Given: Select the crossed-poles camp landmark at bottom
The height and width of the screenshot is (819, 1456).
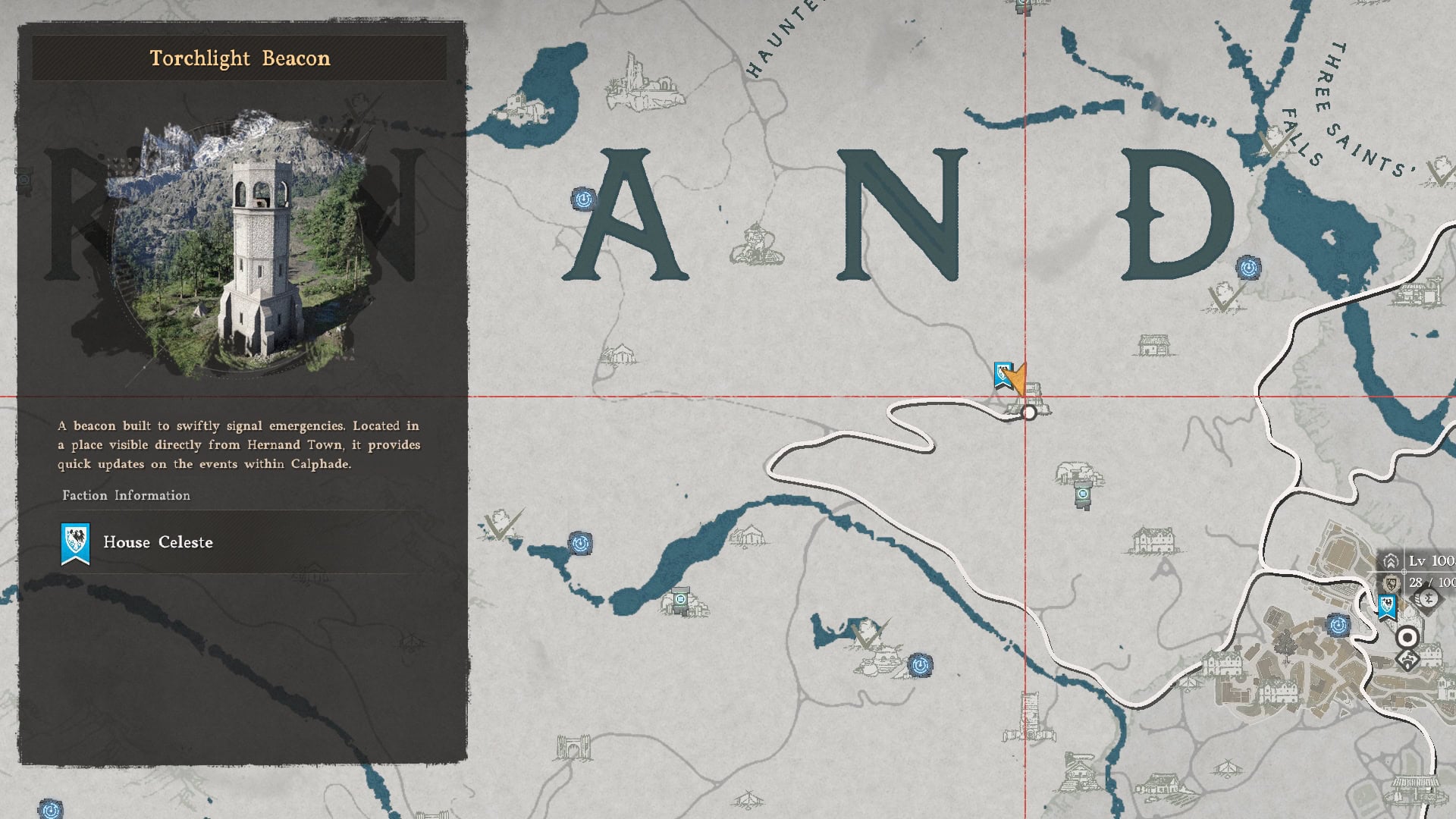Looking at the screenshot, I should click(748, 799).
